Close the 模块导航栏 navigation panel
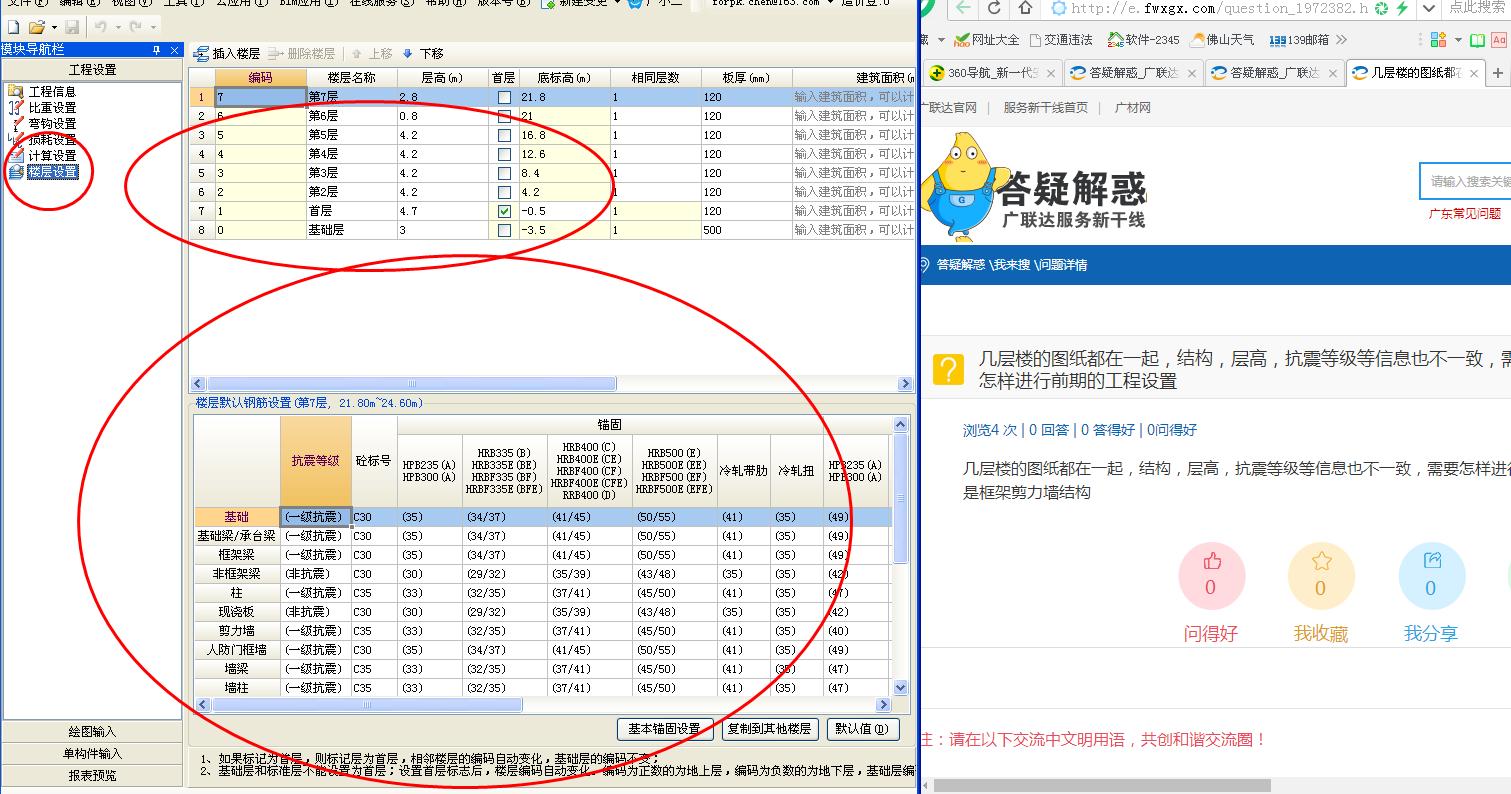This screenshot has height=794, width=1511. [174, 49]
